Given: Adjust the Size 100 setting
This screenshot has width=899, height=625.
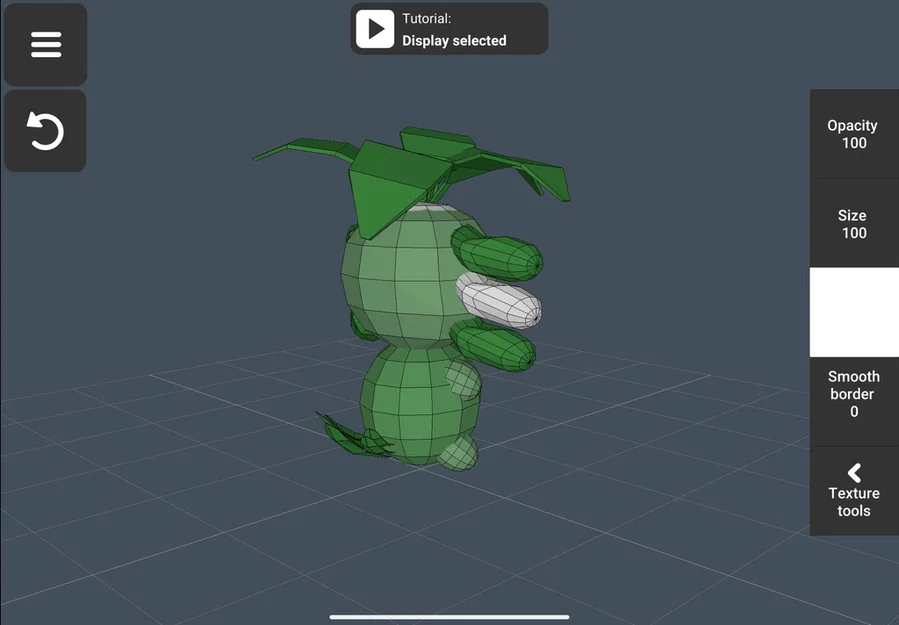Looking at the screenshot, I should click(x=854, y=223).
